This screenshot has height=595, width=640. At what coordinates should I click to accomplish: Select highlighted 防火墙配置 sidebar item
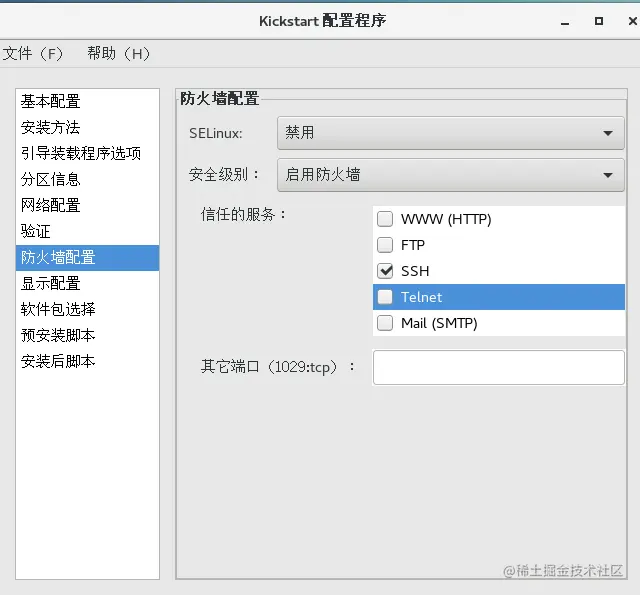point(87,258)
